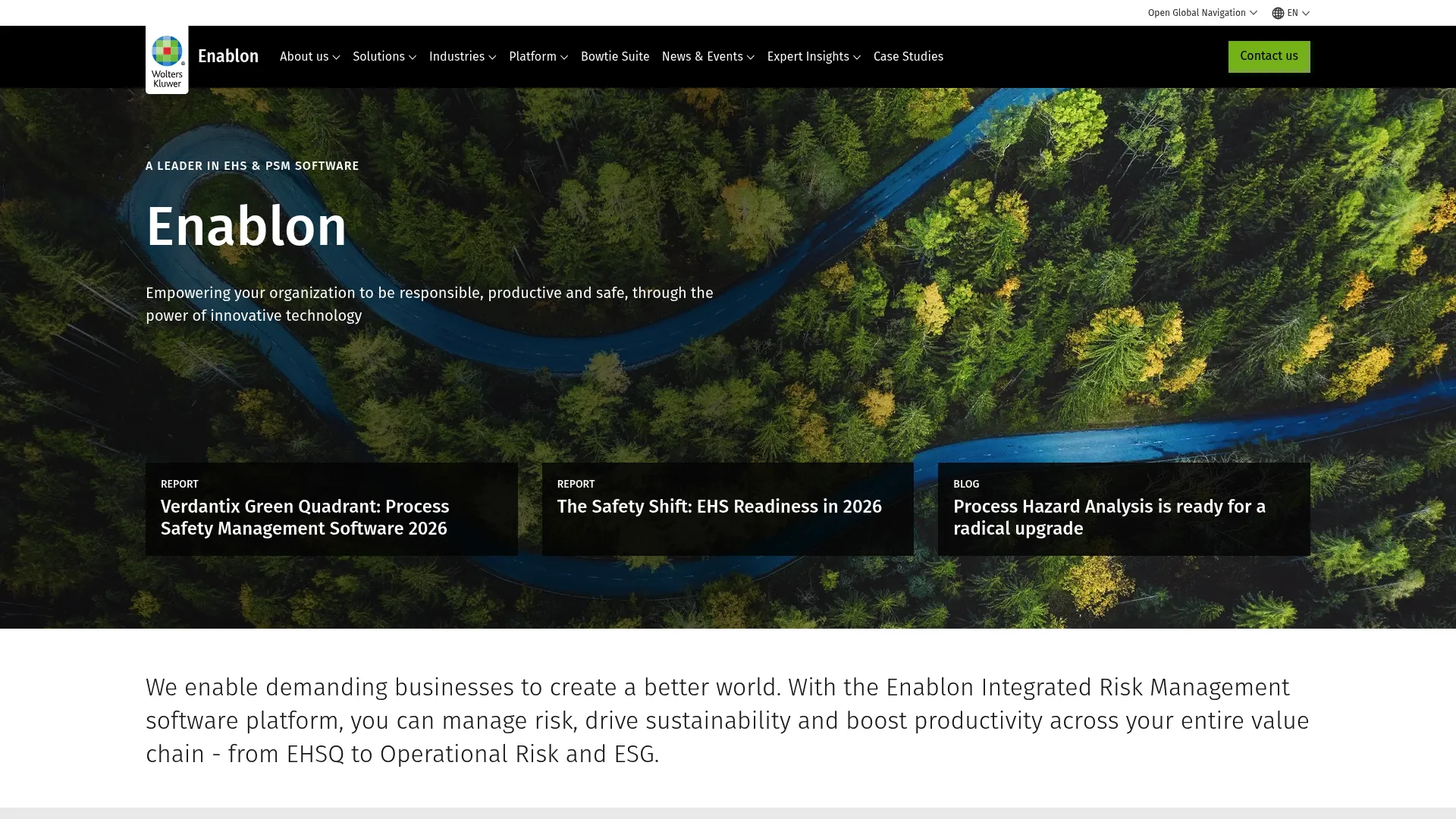
Task: Click the large Enablon hero heading
Action: tap(246, 227)
